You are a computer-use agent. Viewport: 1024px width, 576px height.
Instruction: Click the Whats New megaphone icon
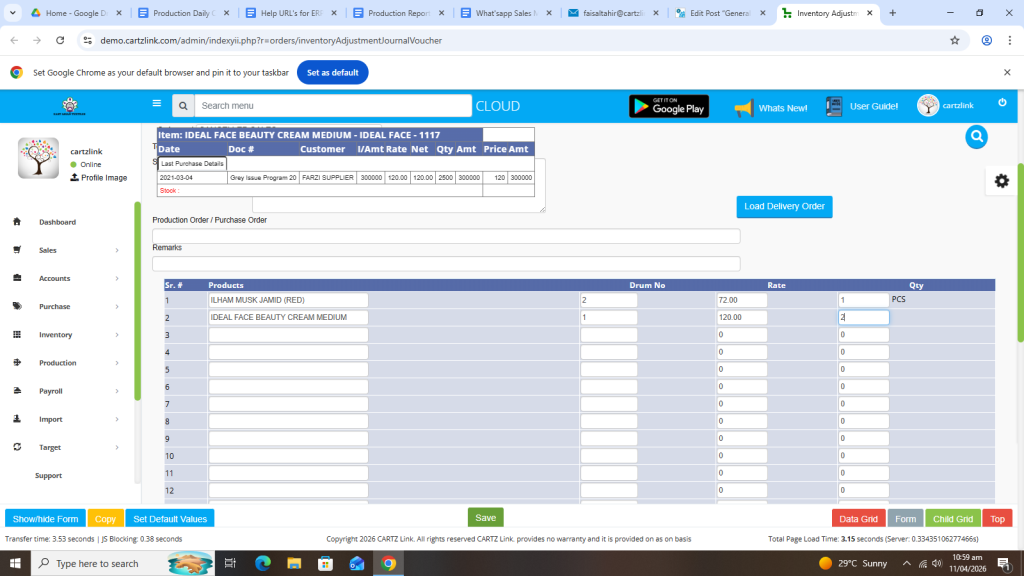click(x=743, y=108)
